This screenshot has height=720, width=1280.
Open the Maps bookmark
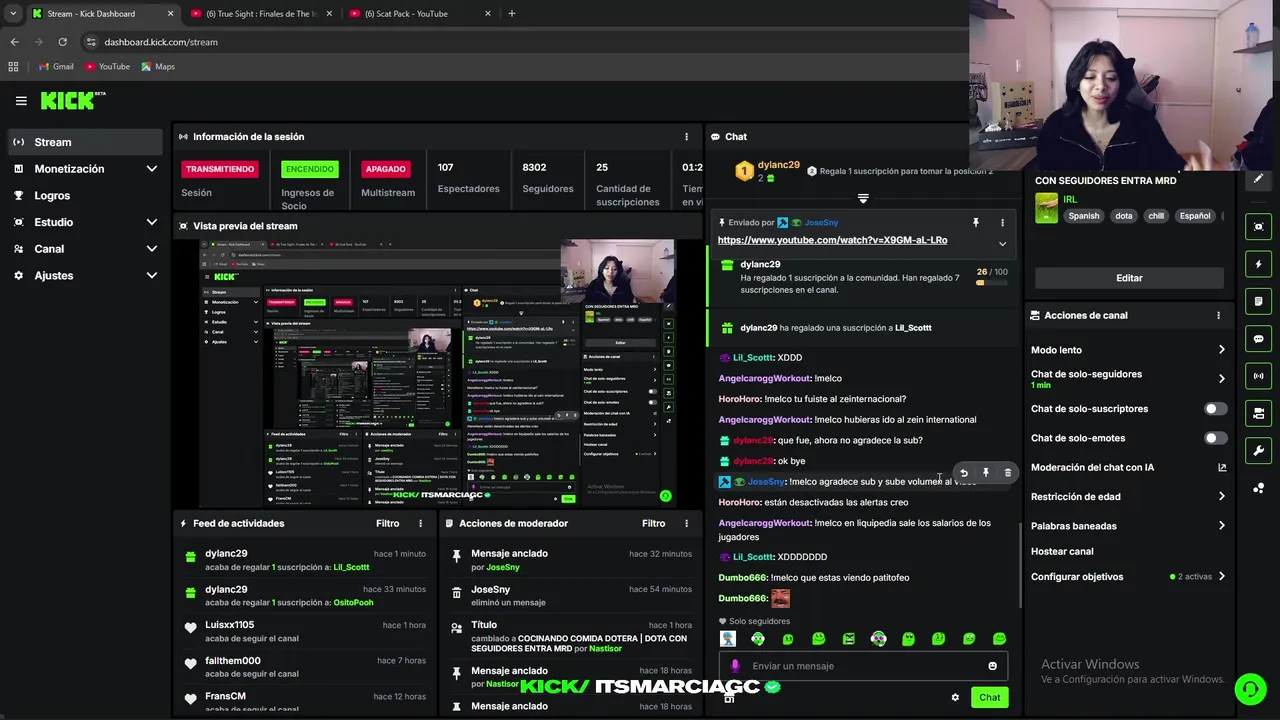click(158, 67)
